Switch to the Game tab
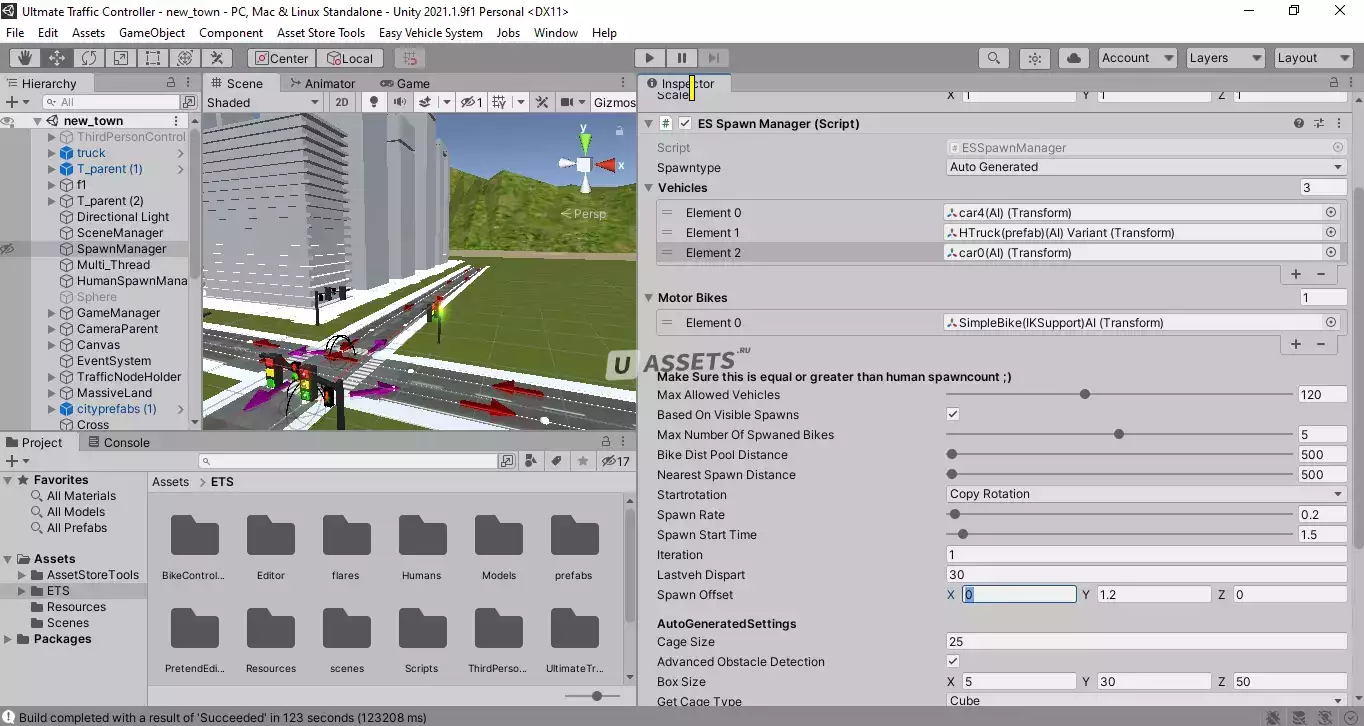The width and height of the screenshot is (1364, 726). pyautogui.click(x=406, y=83)
